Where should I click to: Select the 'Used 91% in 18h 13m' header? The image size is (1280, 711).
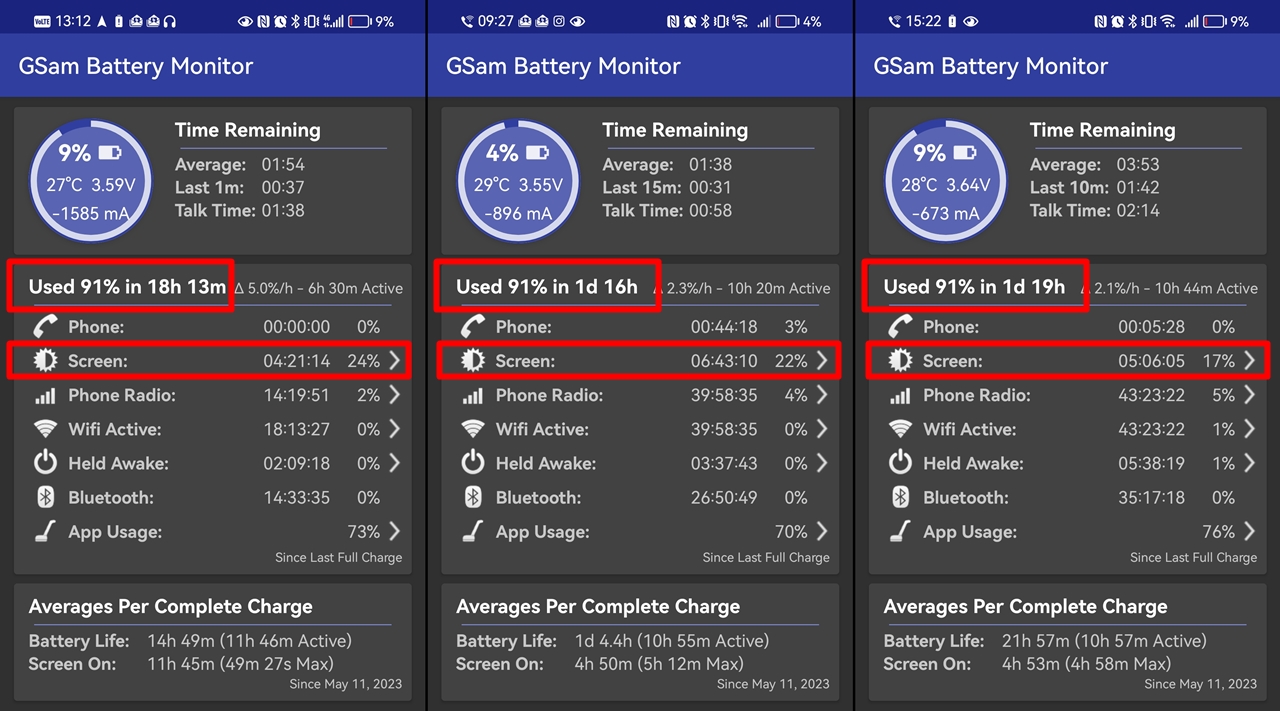[x=127, y=287]
